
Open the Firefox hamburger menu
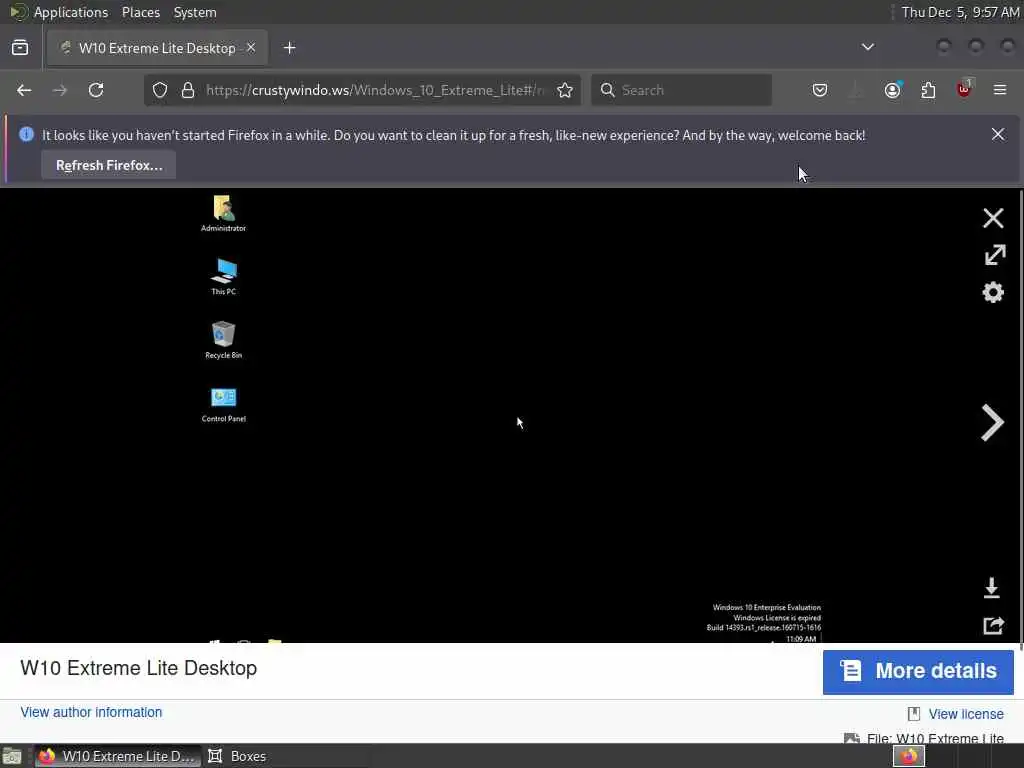[1000, 90]
